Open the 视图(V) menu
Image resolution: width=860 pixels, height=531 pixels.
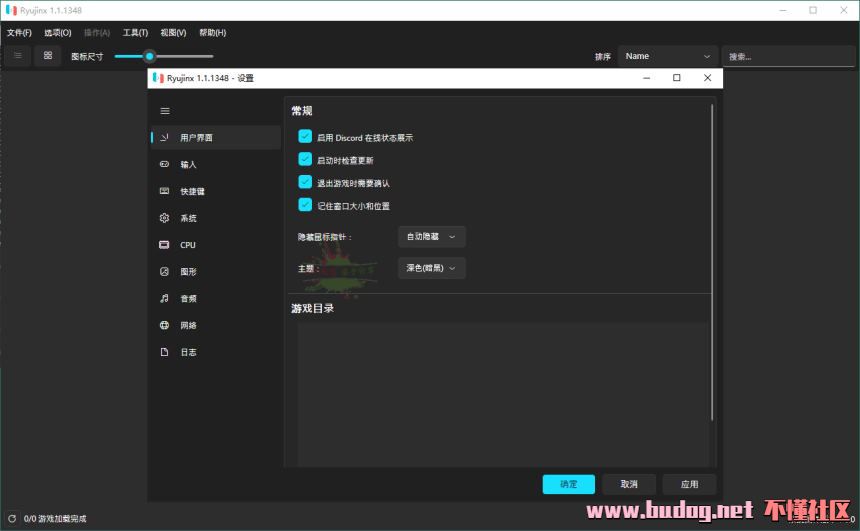click(x=173, y=33)
